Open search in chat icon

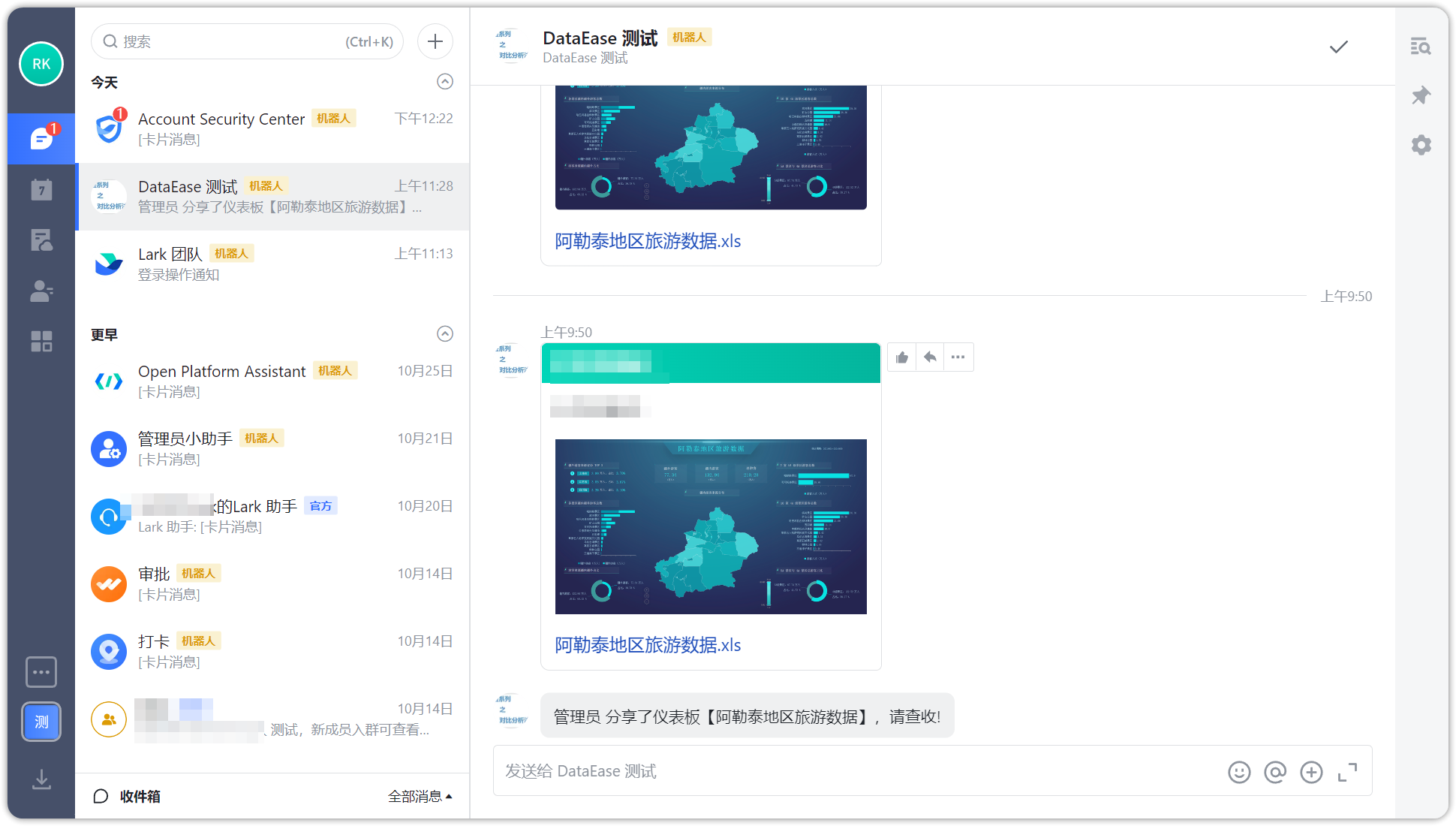pyautogui.click(x=1421, y=47)
